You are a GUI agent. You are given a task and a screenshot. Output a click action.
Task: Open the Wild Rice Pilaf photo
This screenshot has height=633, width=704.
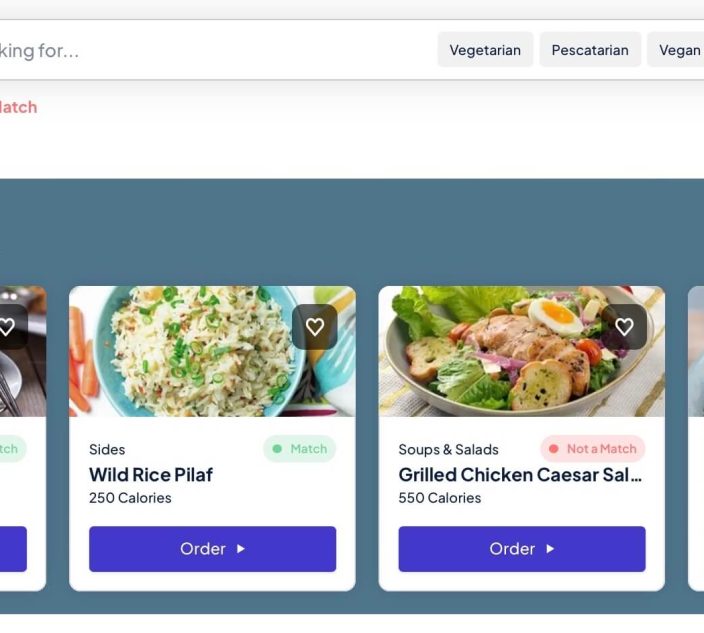[x=190, y=352]
